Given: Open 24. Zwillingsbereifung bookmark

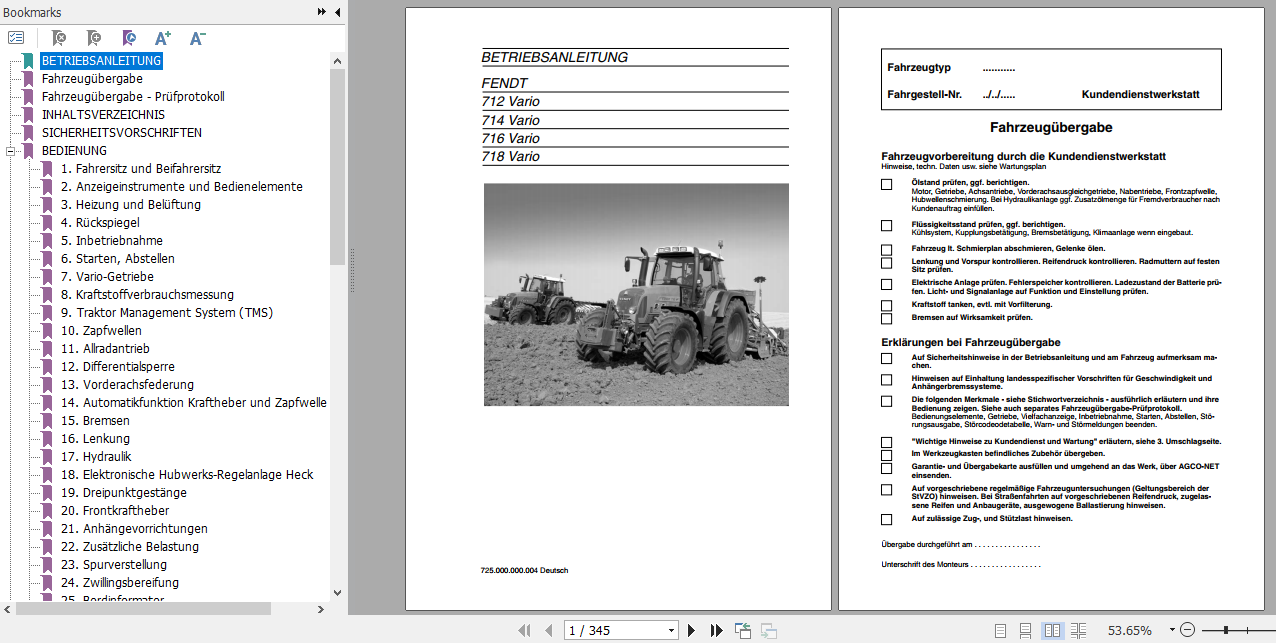Looking at the screenshot, I should pyautogui.click(x=120, y=583).
